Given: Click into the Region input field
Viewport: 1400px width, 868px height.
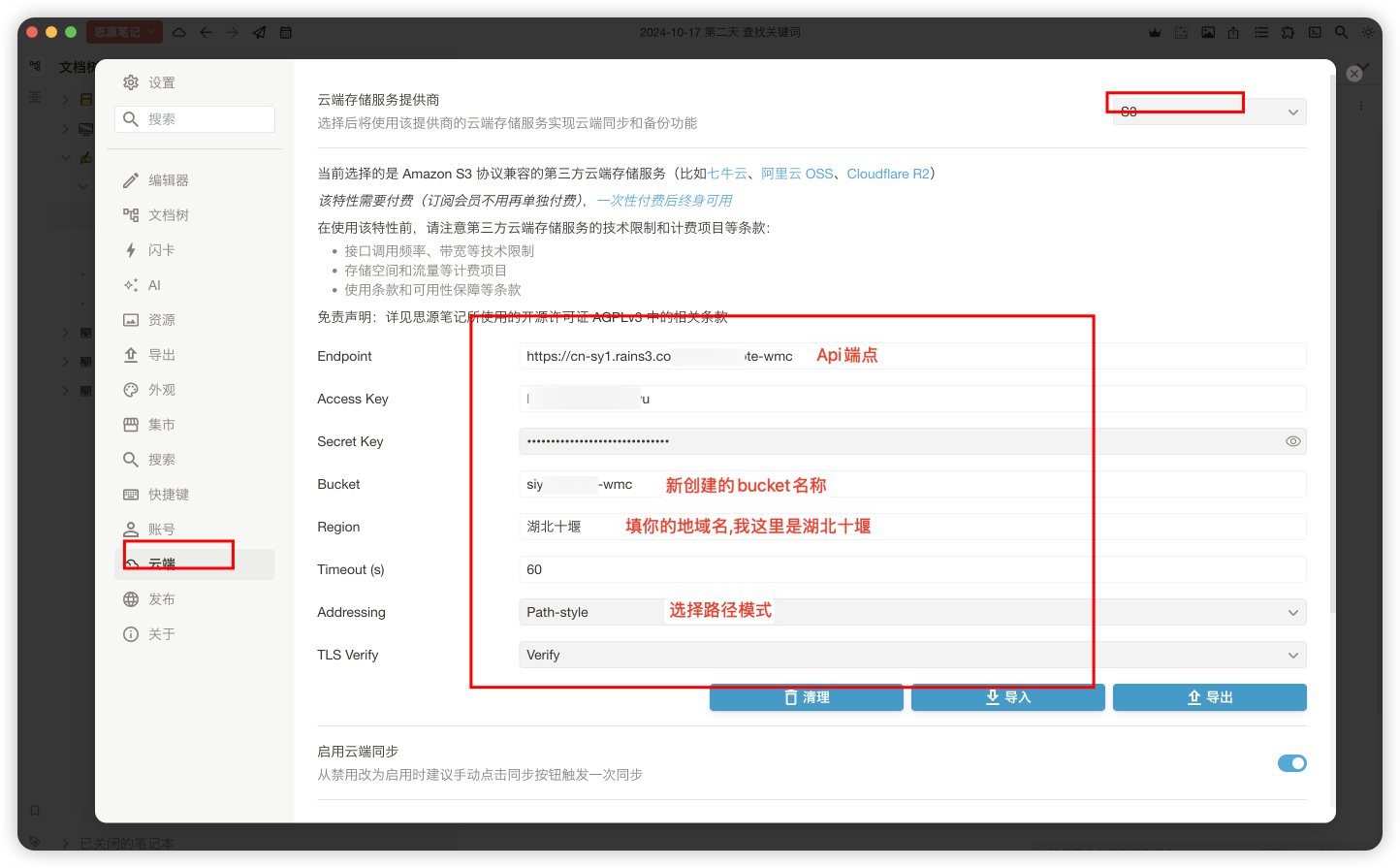Looking at the screenshot, I should (912, 527).
